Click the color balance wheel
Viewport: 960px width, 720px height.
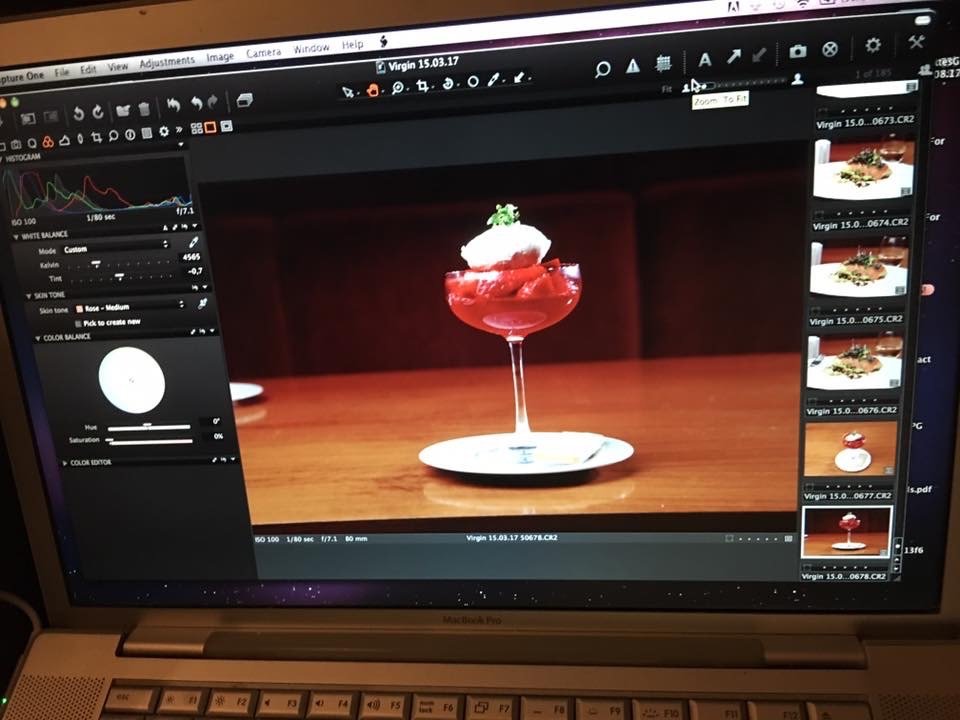[132, 380]
